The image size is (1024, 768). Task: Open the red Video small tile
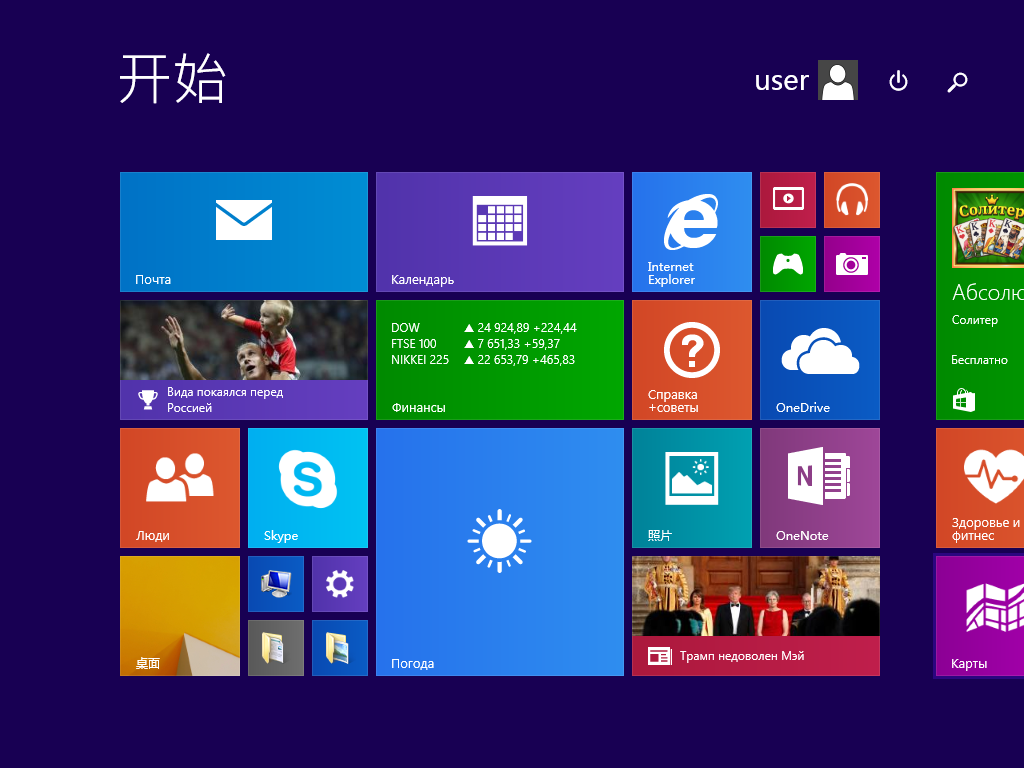click(787, 199)
